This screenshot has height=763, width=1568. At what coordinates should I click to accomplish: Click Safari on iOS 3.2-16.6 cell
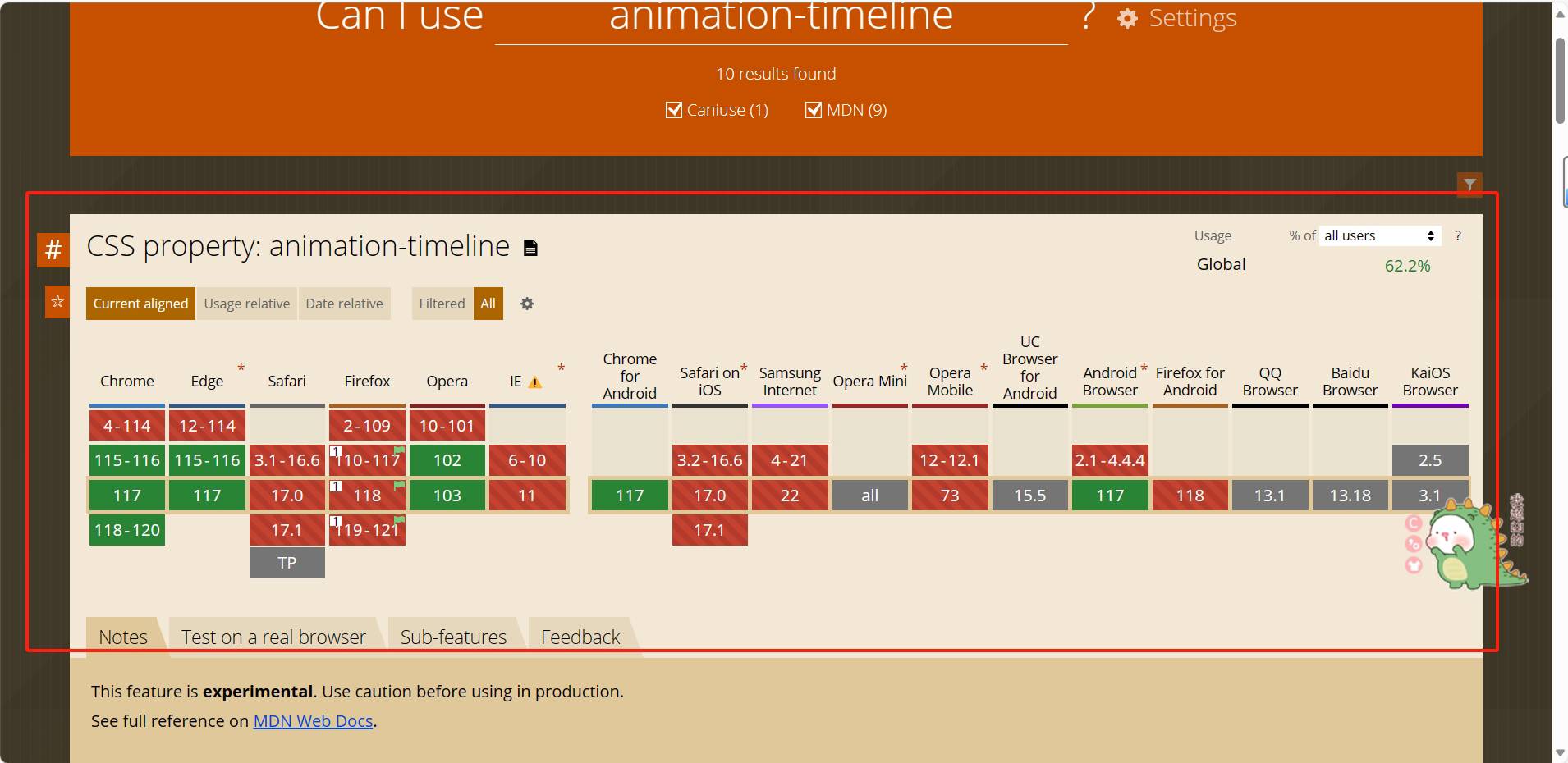(710, 460)
